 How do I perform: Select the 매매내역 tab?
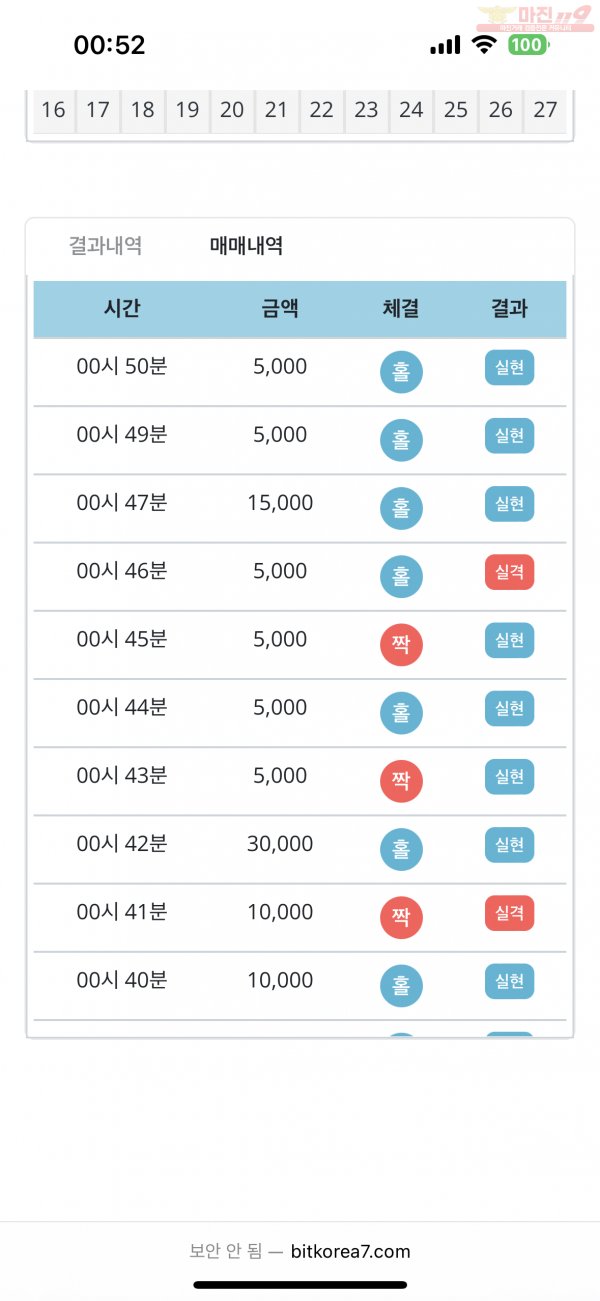pos(246,245)
